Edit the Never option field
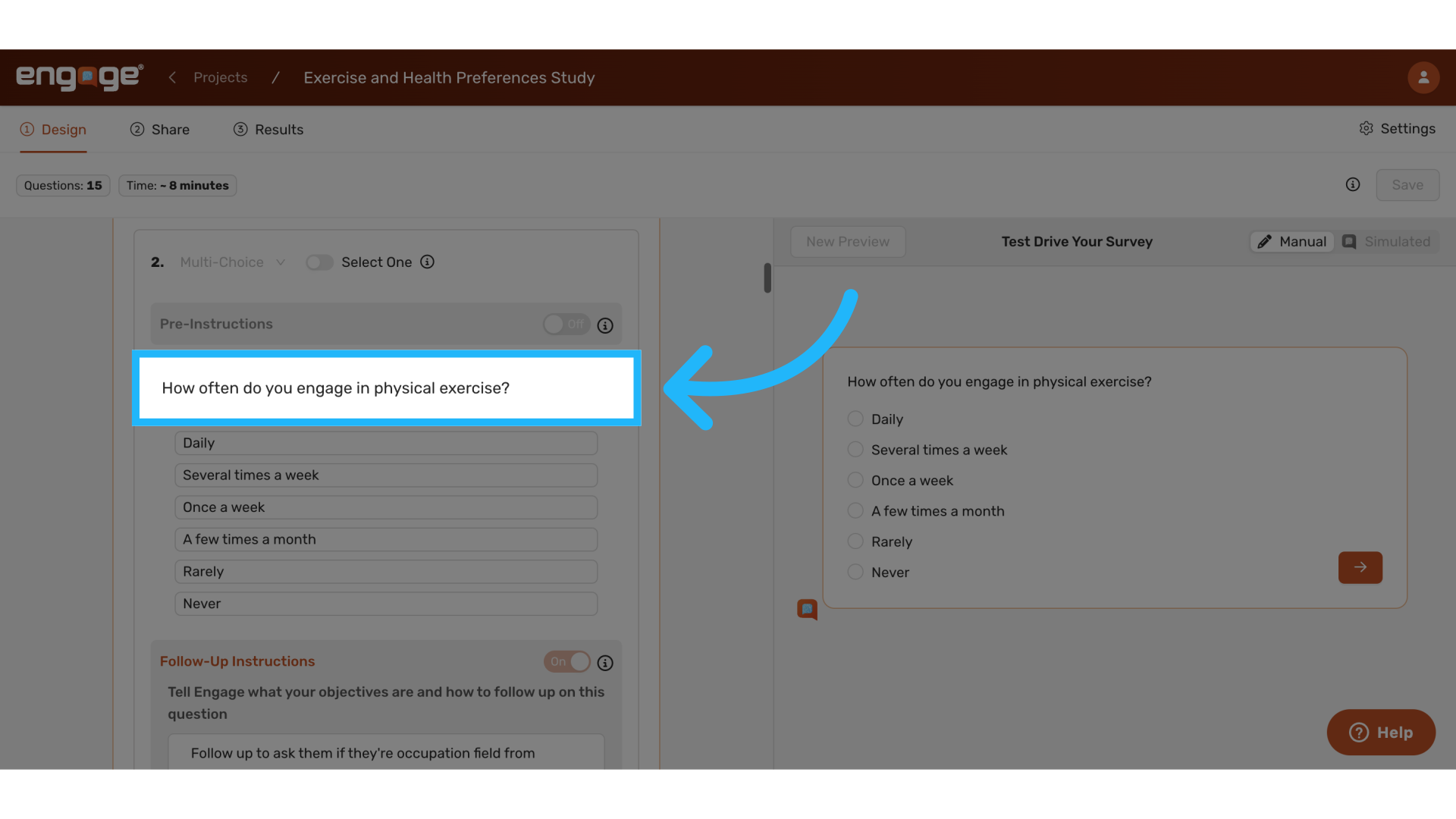Screen dimensions: 1456x819 tap(386, 604)
